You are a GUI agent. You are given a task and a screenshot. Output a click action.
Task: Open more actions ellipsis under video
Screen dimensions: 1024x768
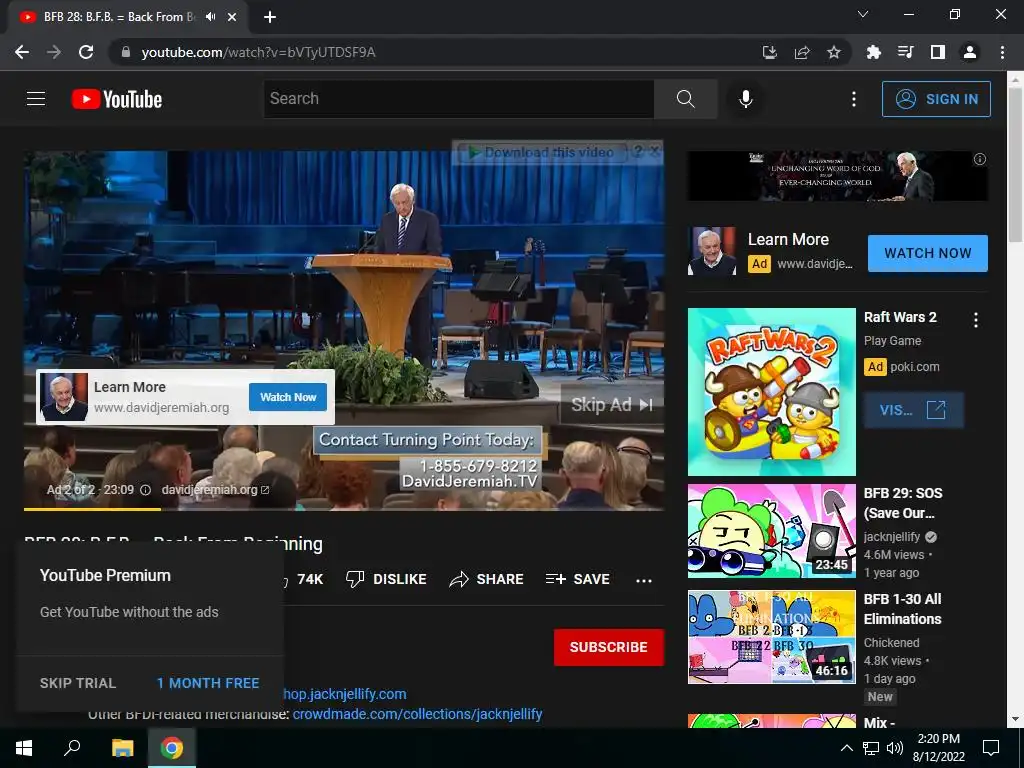pyautogui.click(x=644, y=580)
